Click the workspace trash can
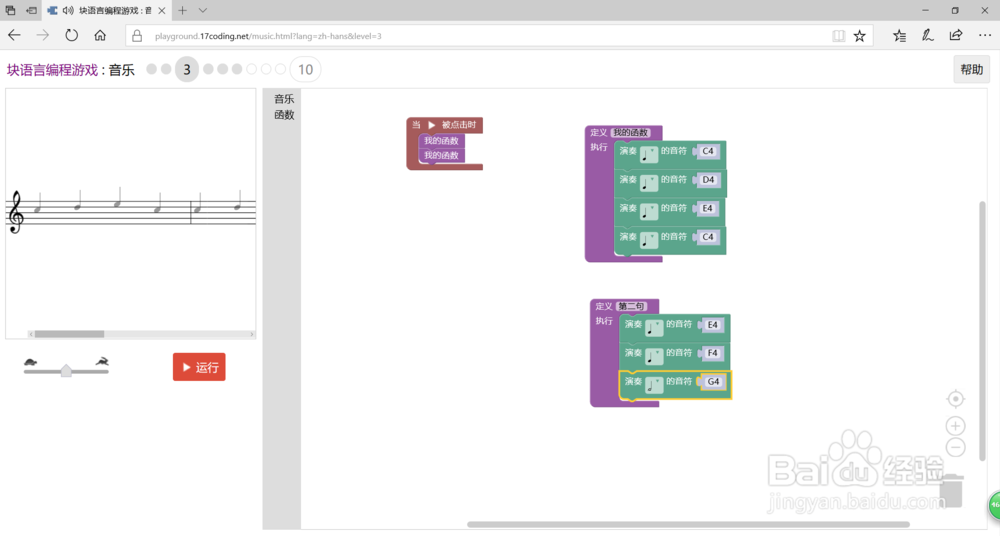This screenshot has width=1000, height=536. (x=951, y=490)
